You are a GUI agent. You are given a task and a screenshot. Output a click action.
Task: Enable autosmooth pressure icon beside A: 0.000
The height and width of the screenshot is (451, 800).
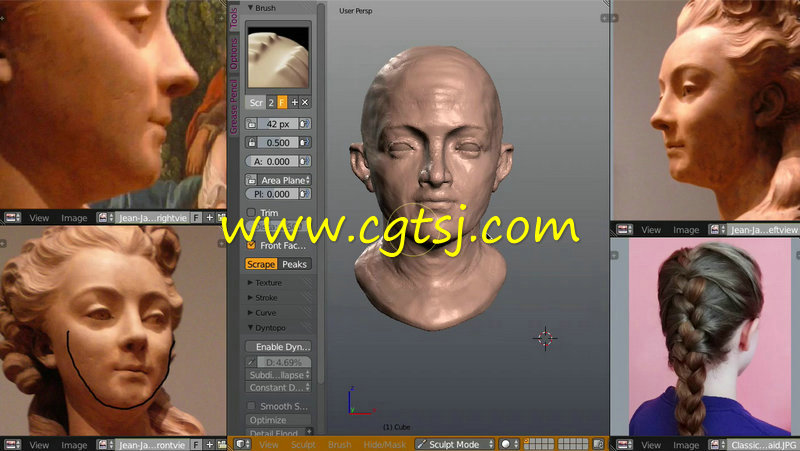point(305,161)
